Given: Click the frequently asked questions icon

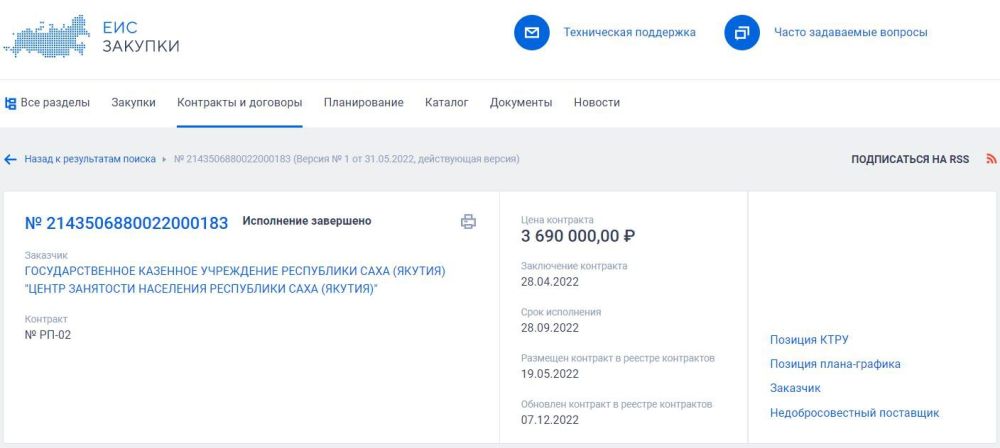Looking at the screenshot, I should [x=742, y=32].
